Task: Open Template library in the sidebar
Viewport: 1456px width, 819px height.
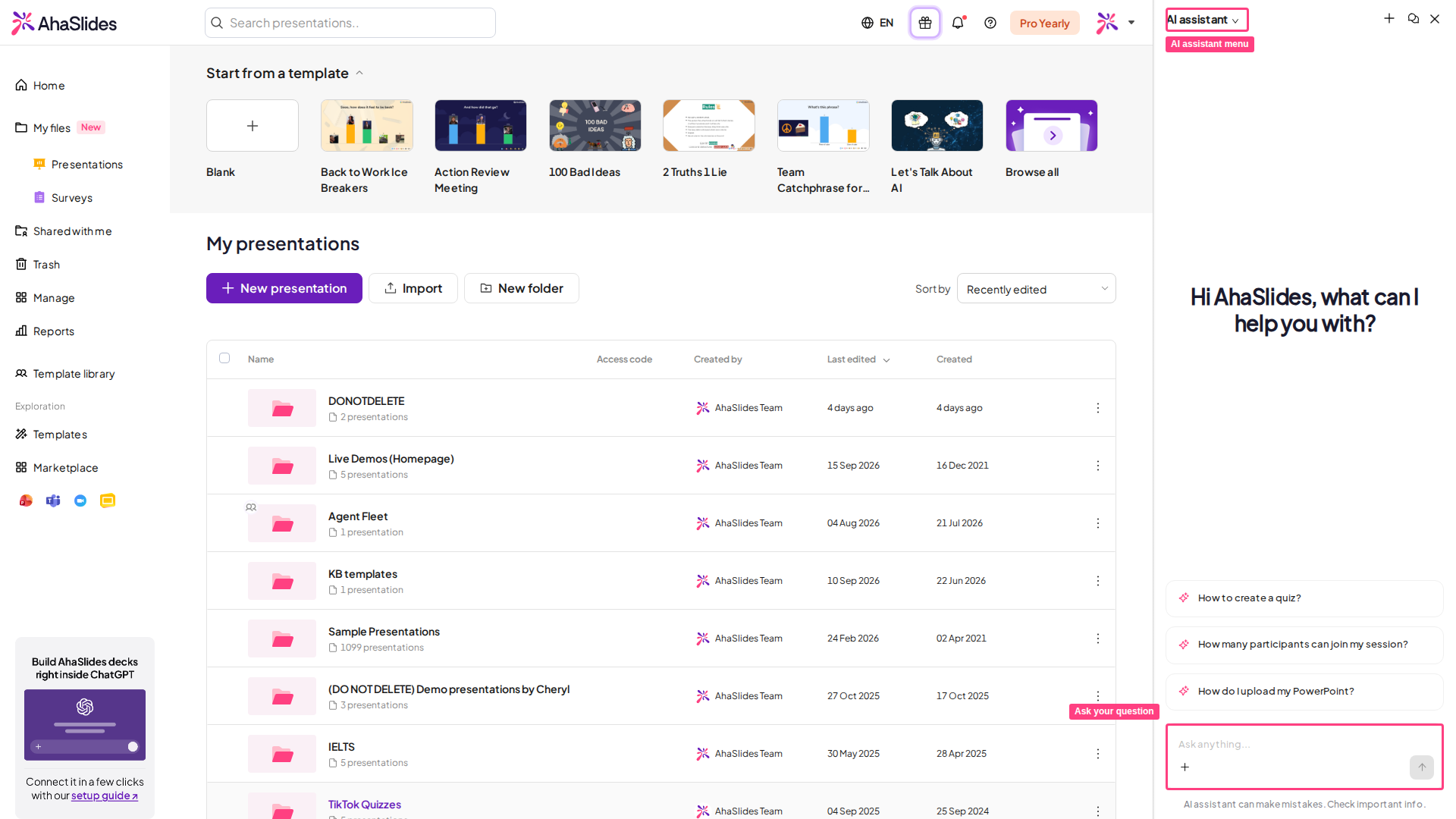Action: (65, 374)
